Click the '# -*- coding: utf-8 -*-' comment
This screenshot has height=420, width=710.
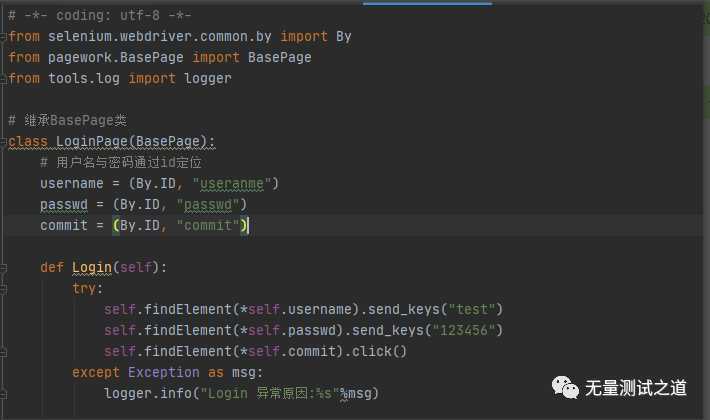pyautogui.click(x=100, y=16)
